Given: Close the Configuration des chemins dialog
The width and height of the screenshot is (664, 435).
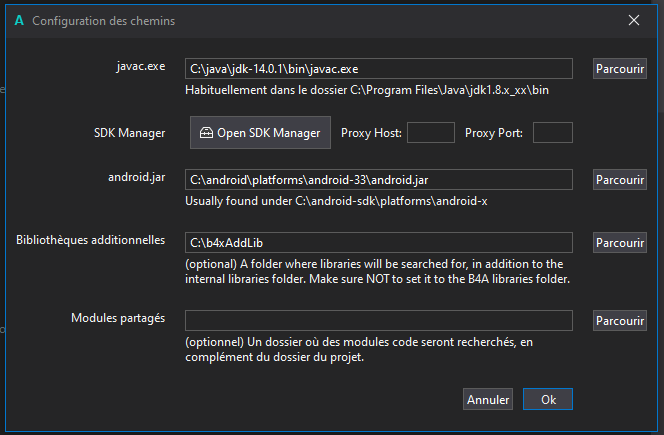Looking at the screenshot, I should 633,20.
